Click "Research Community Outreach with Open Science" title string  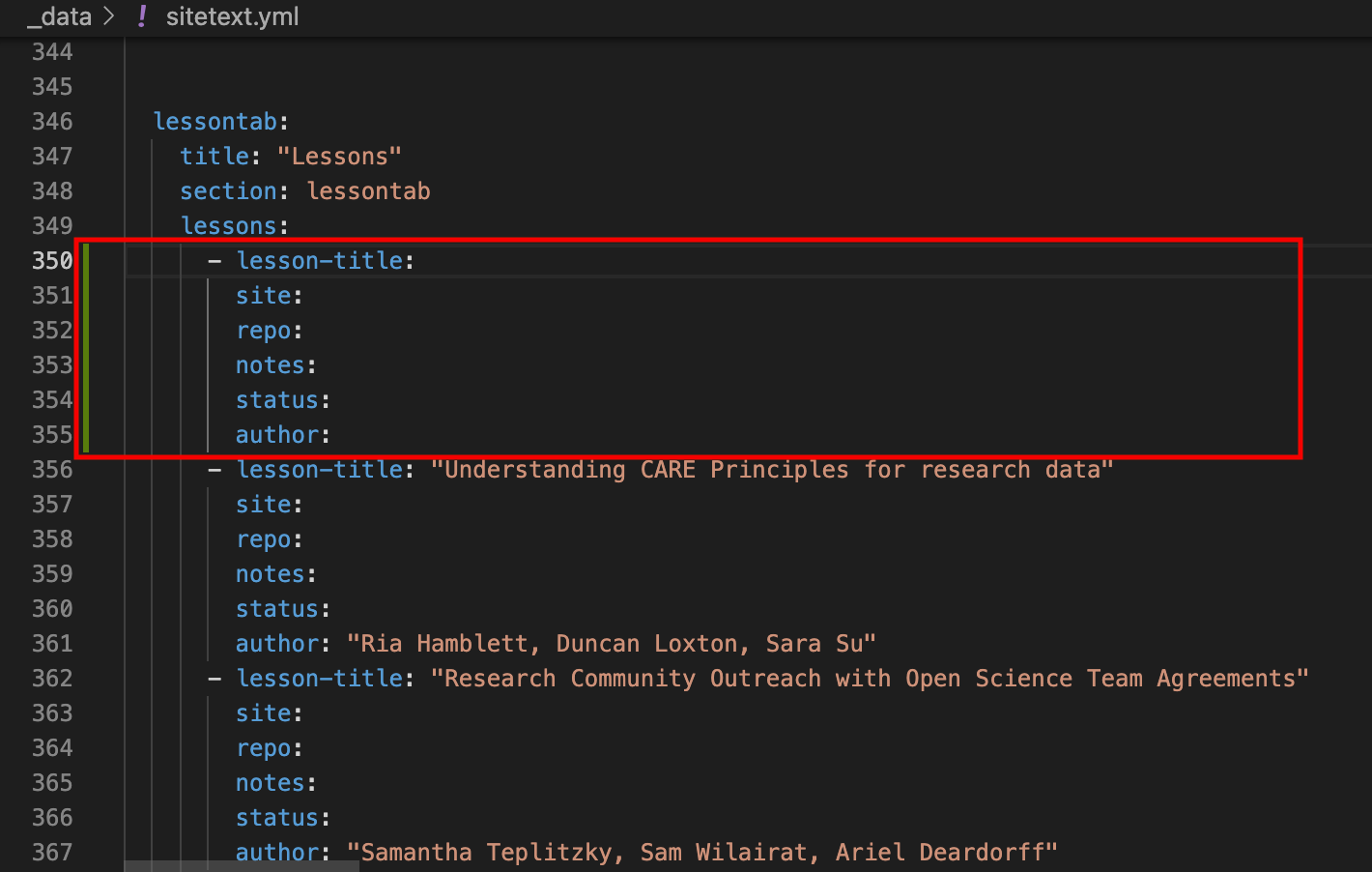pos(870,679)
